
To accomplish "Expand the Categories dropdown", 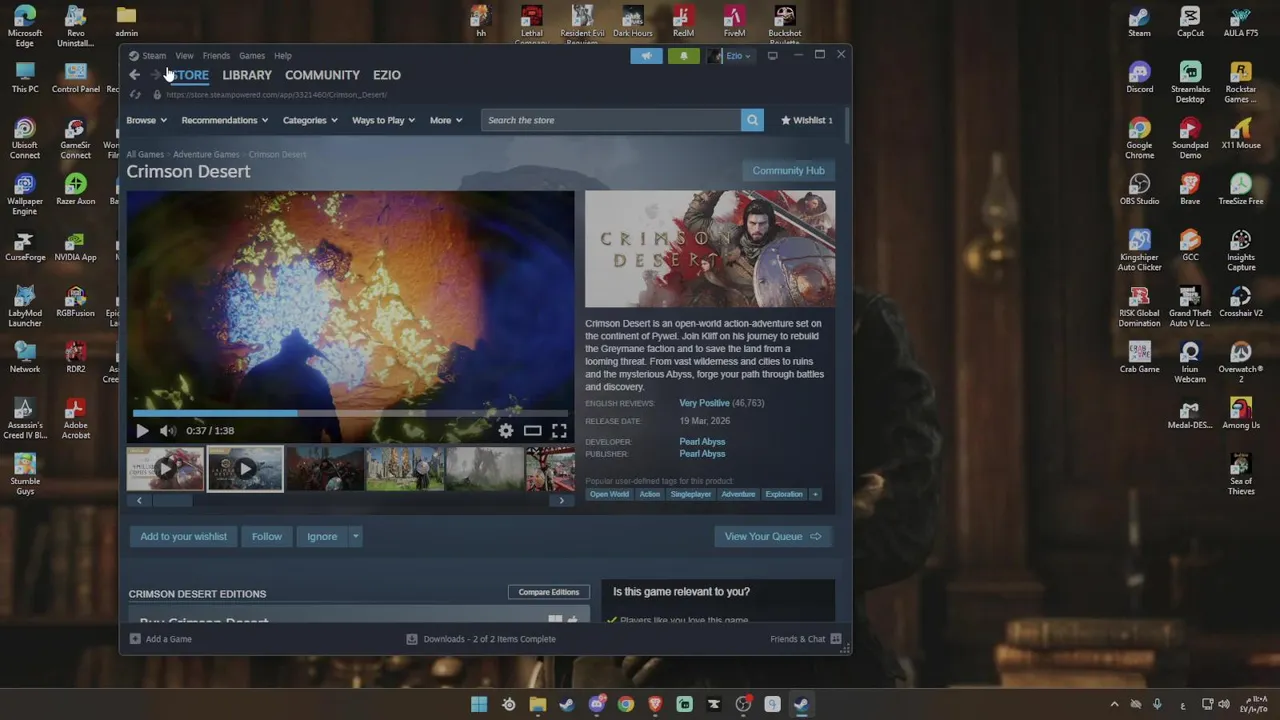I will click(310, 120).
